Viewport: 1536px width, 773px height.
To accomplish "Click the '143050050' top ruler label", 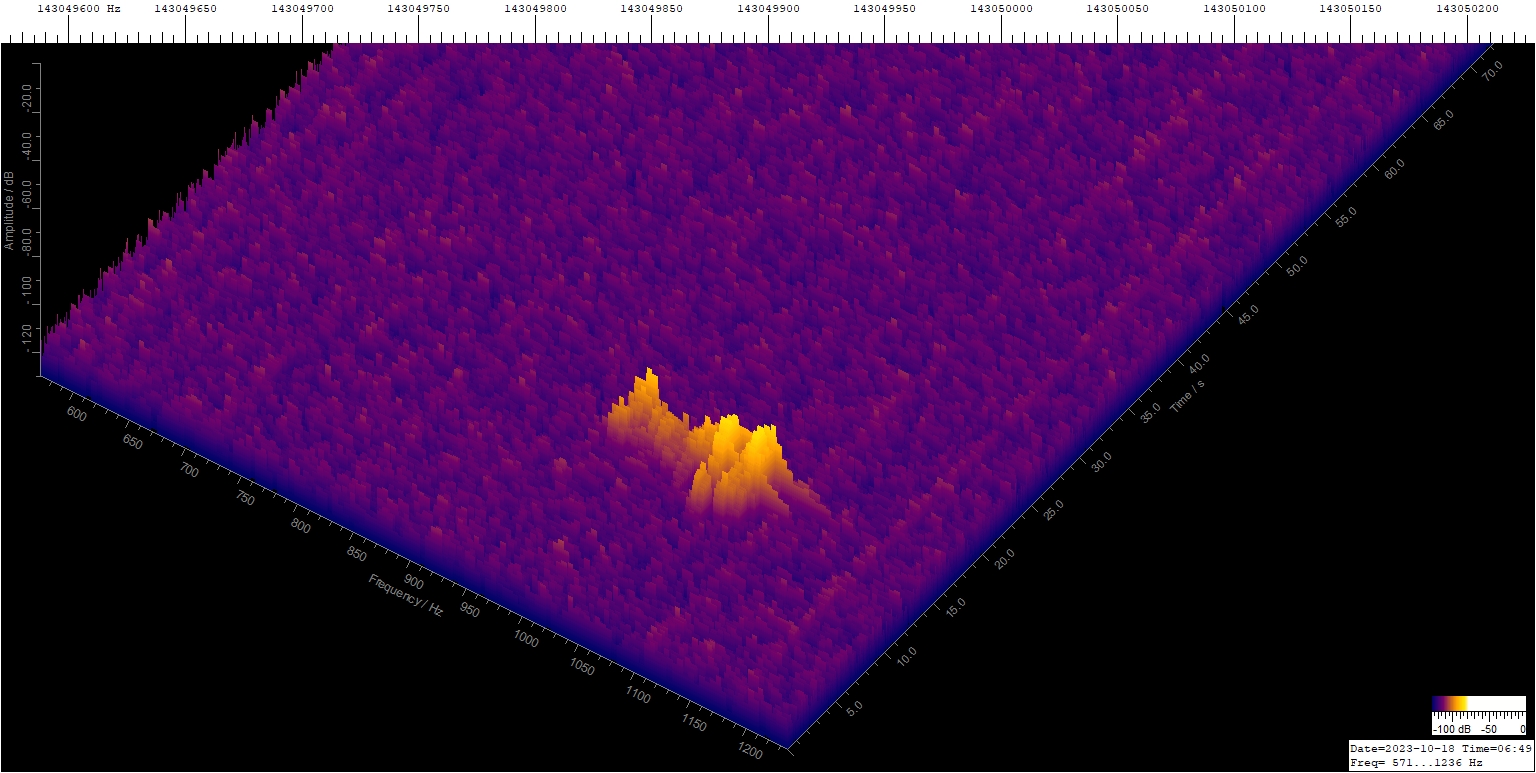I will 1118,8.
